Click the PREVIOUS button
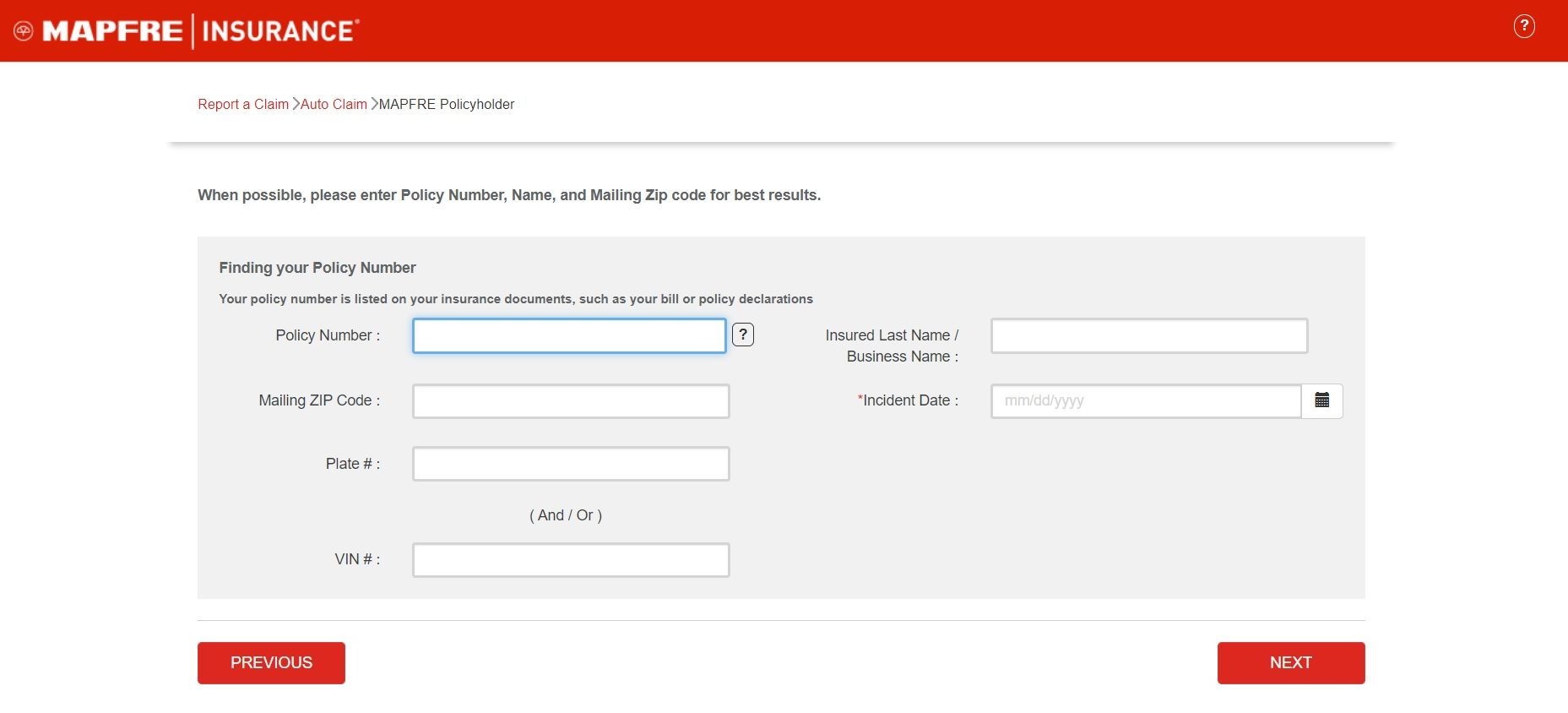The width and height of the screenshot is (1568, 713). coord(271,663)
